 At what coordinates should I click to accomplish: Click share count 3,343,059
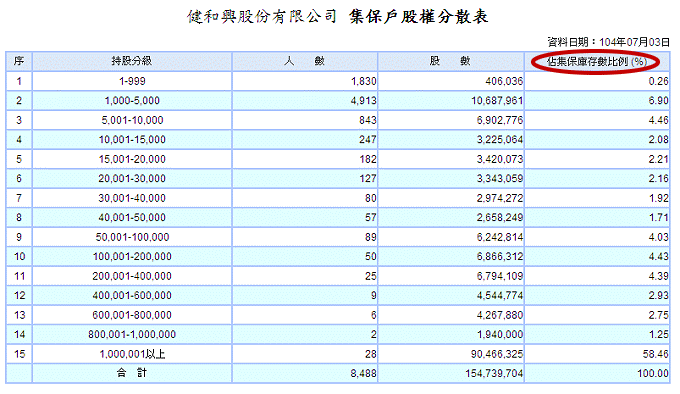tap(500, 179)
